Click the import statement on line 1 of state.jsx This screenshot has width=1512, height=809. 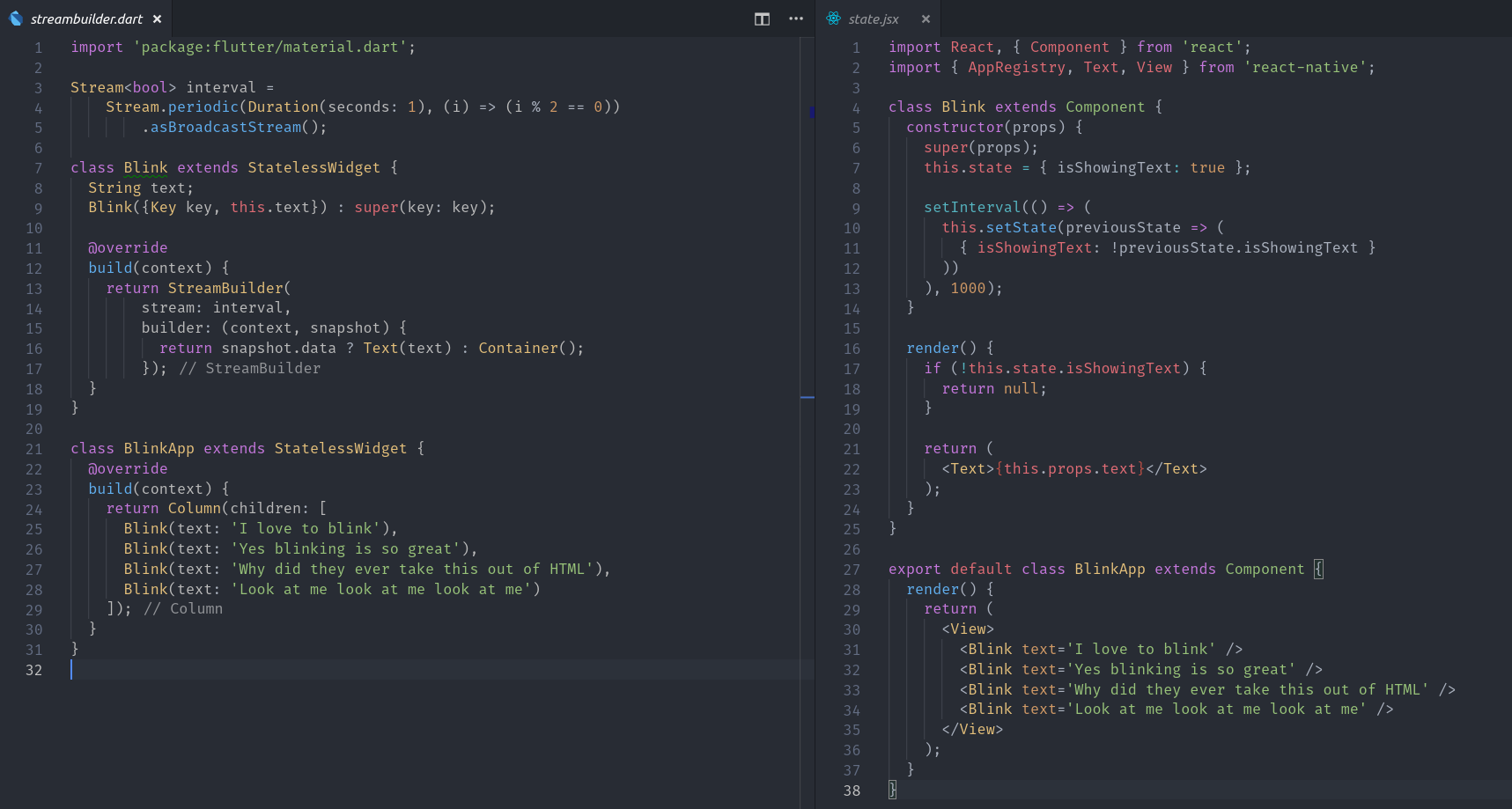[969, 46]
